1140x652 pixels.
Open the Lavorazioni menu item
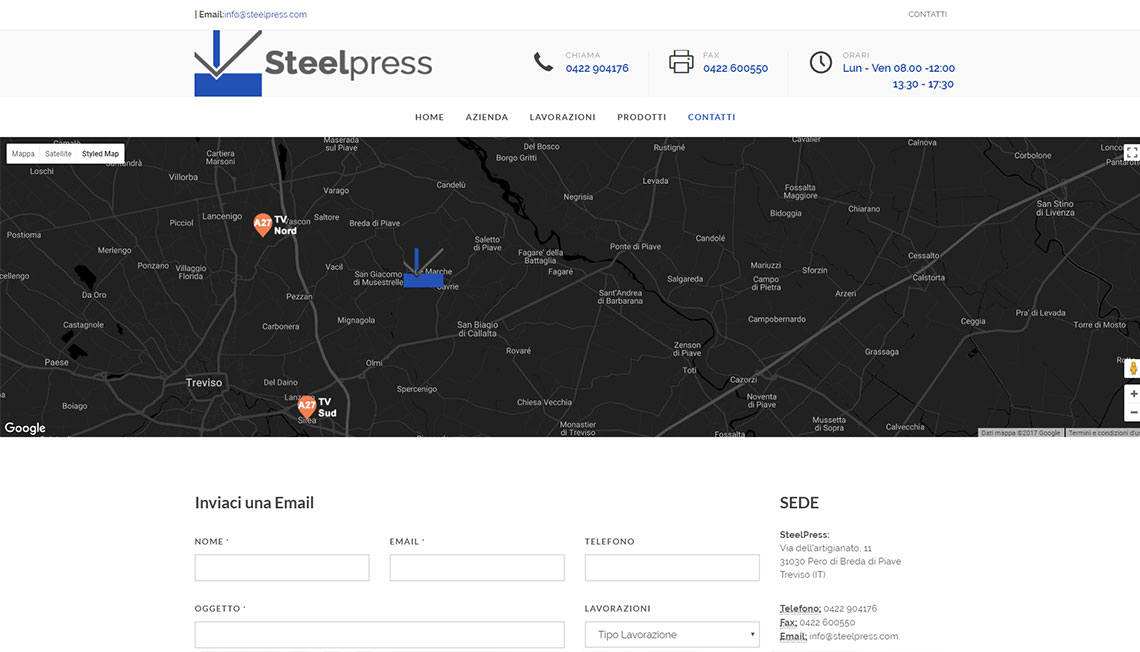point(563,117)
